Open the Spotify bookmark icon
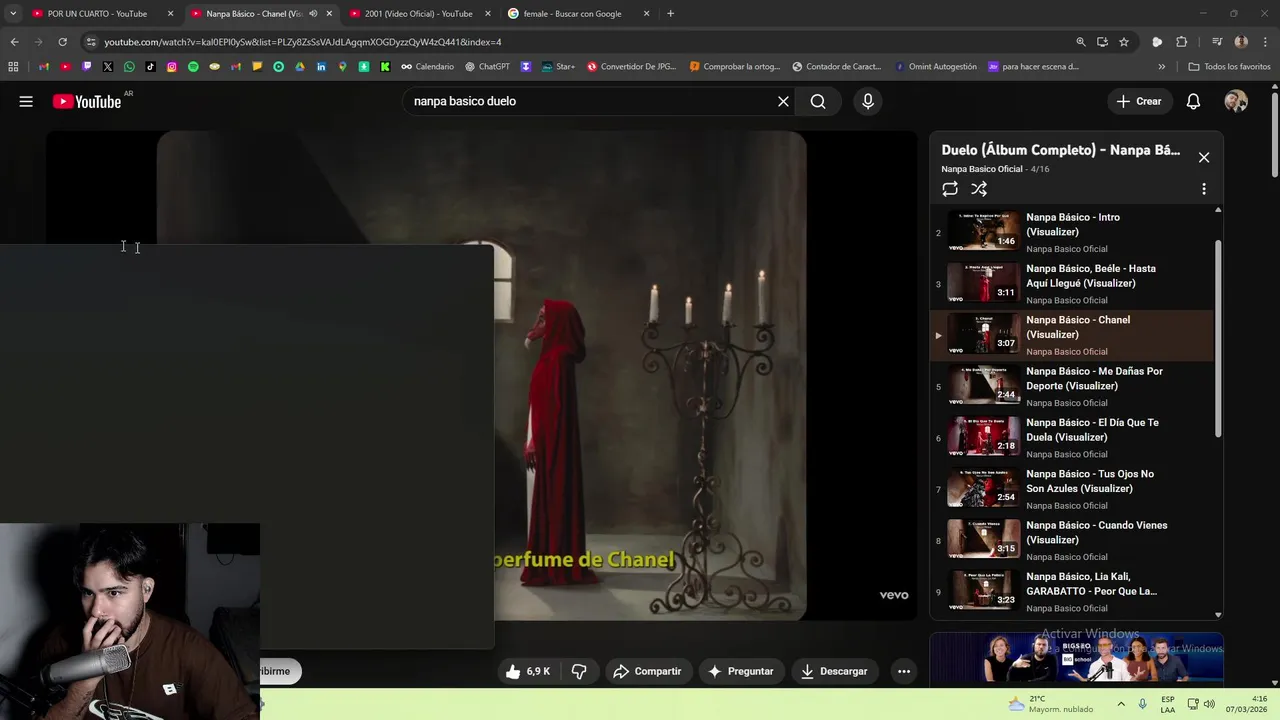 [193, 67]
